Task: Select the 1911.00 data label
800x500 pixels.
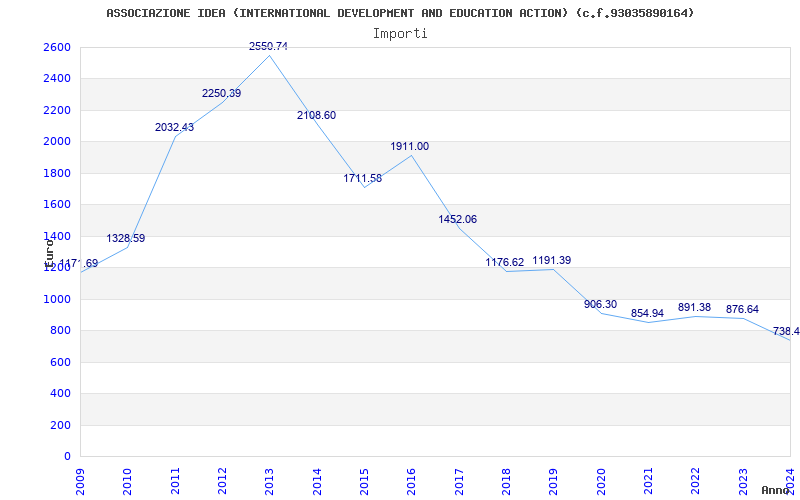Action: [410, 146]
